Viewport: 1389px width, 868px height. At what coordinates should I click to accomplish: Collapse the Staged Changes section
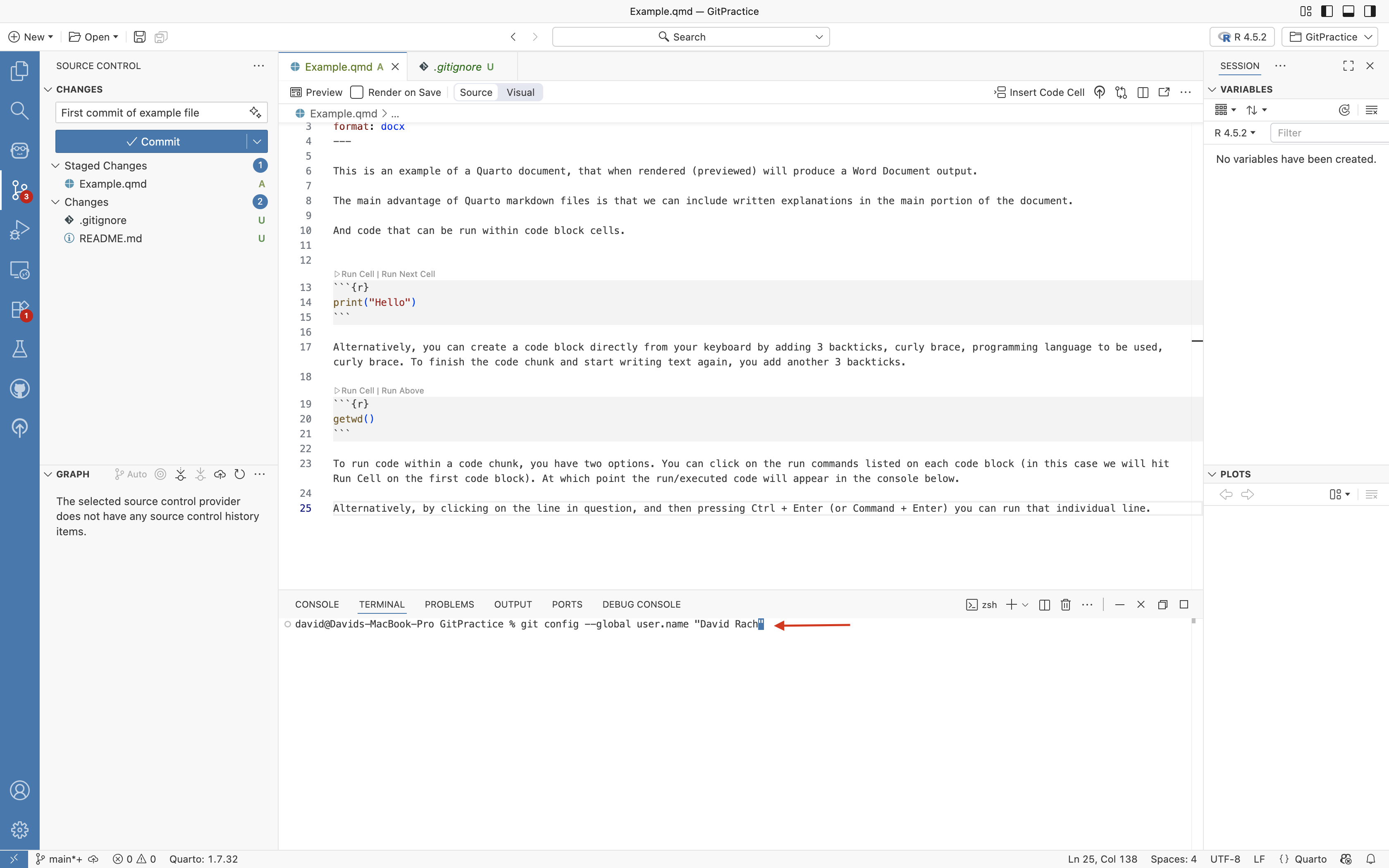(56, 166)
